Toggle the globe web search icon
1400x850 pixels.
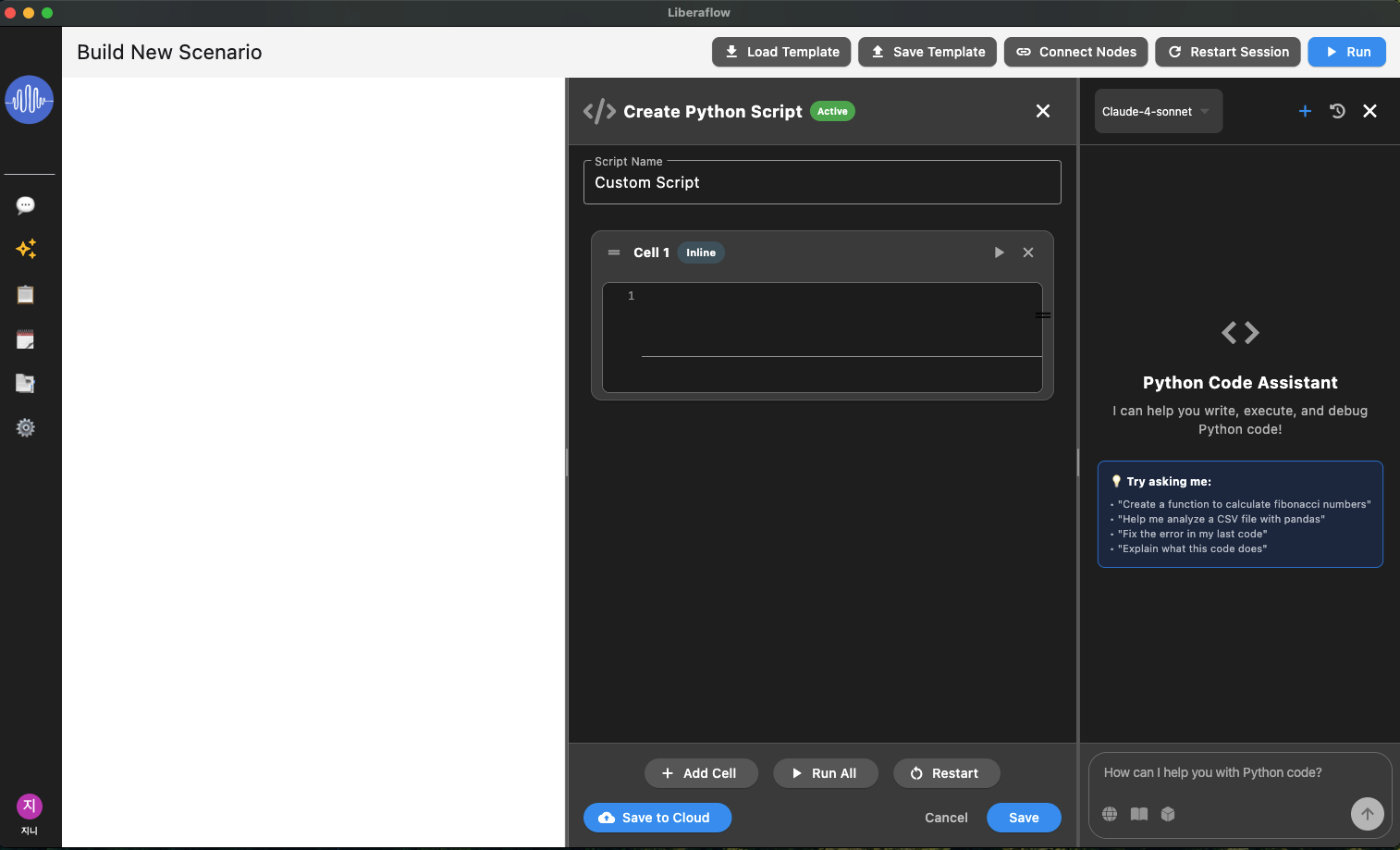1110,814
